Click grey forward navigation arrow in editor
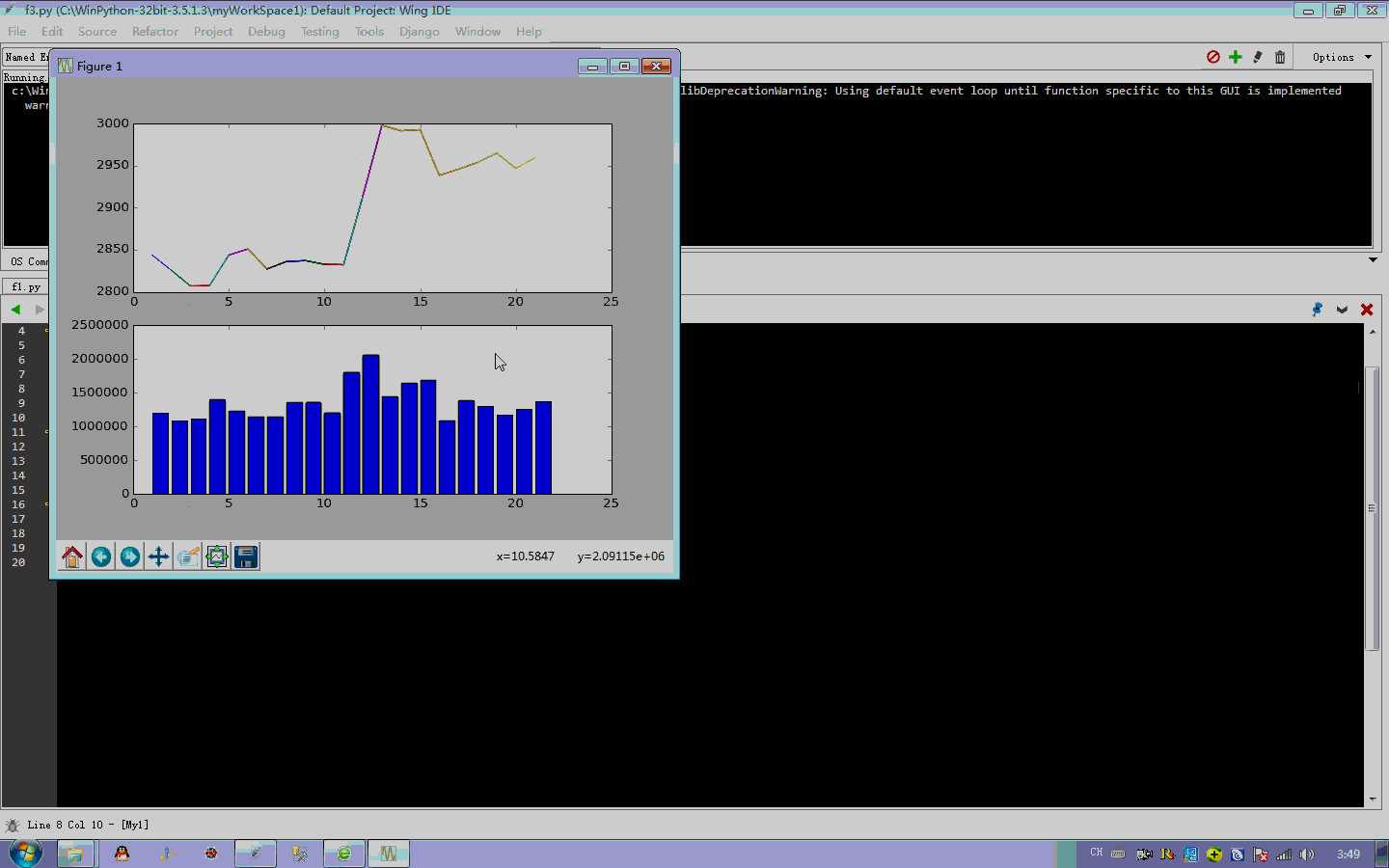Image resolution: width=1389 pixels, height=868 pixels. click(x=39, y=310)
